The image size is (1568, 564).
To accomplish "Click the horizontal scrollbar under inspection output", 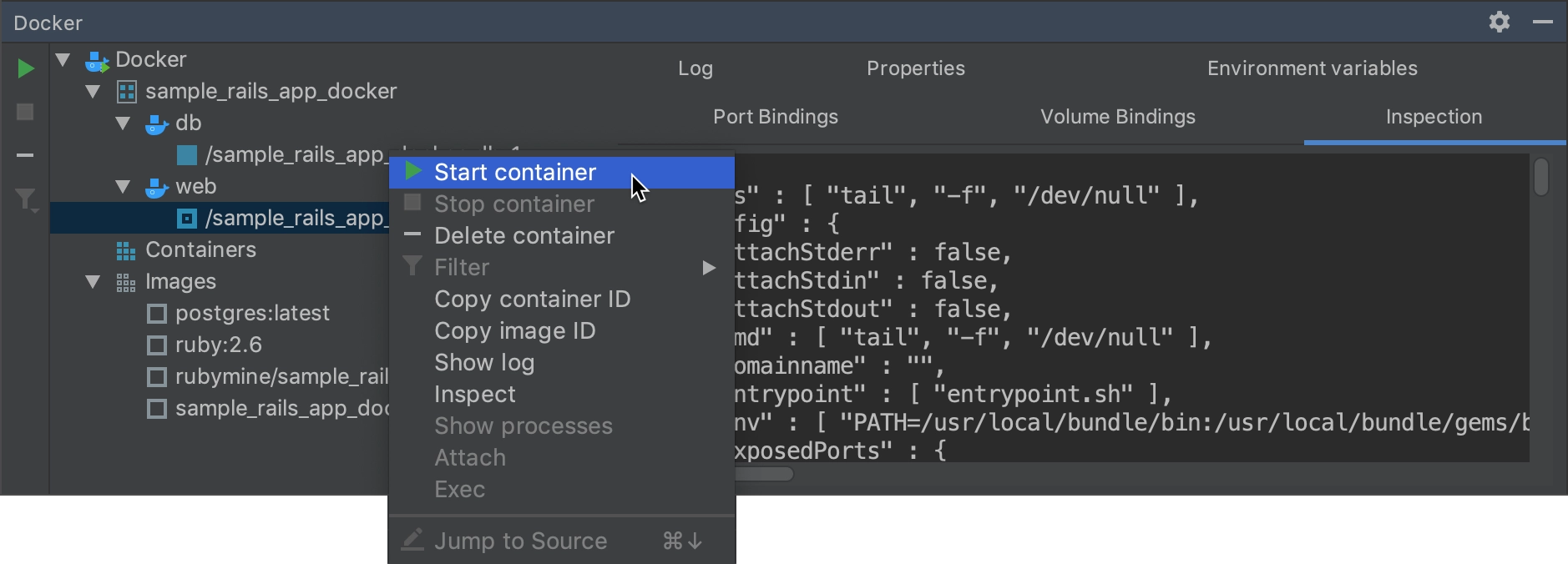I will coord(763,474).
